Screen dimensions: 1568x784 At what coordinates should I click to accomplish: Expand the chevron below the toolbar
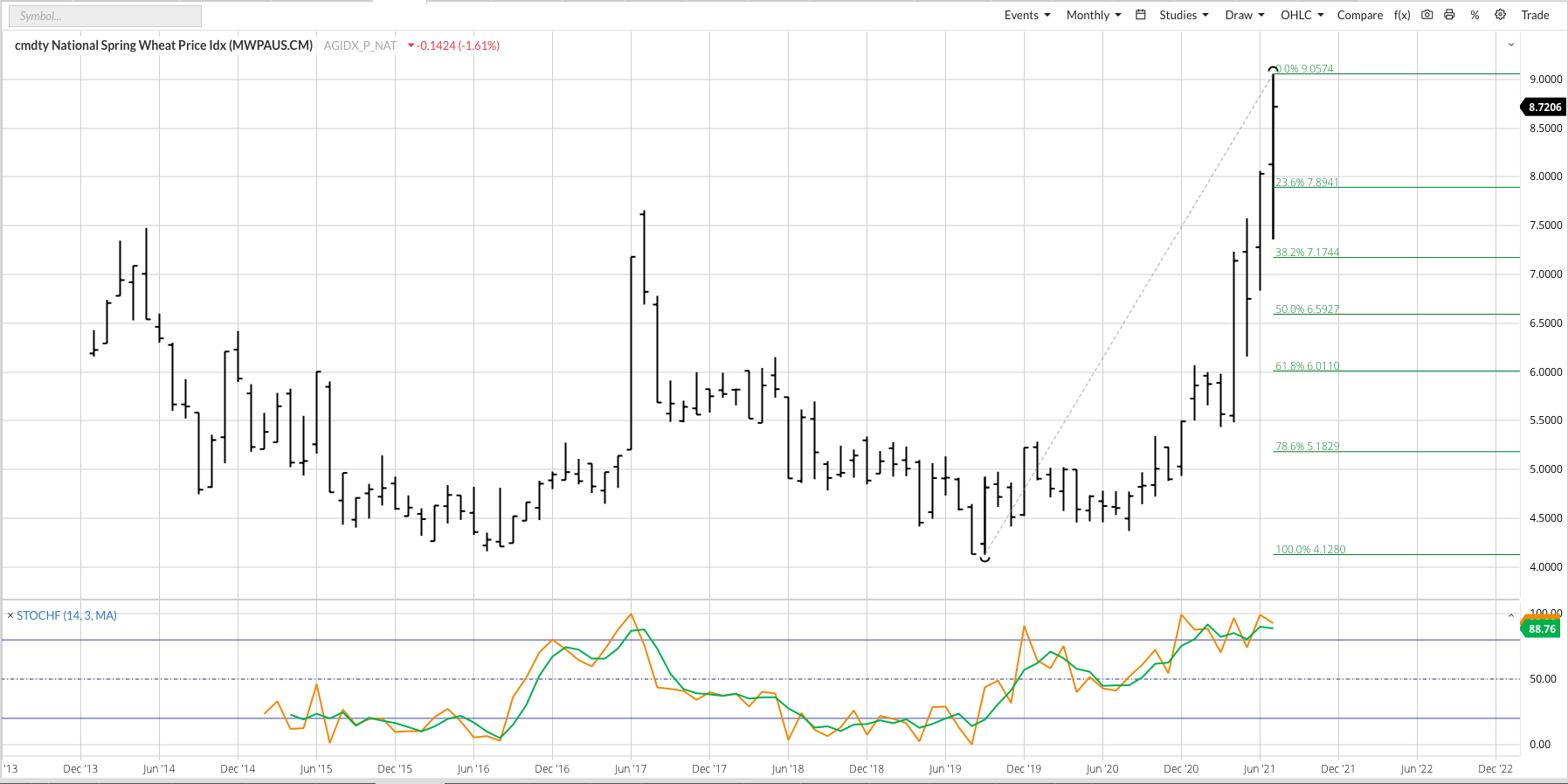1511,45
